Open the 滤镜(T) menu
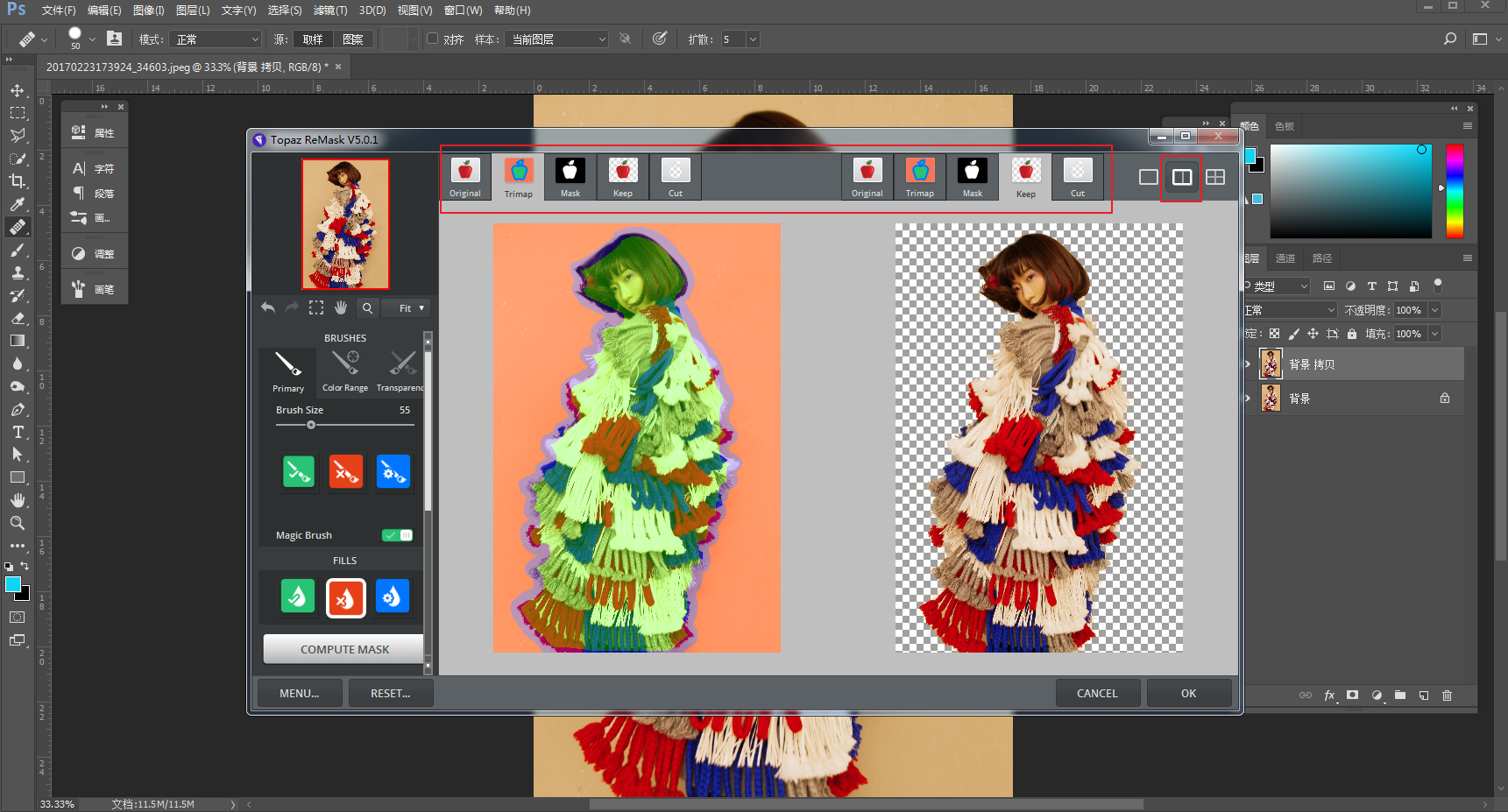1508x812 pixels. pyautogui.click(x=330, y=11)
